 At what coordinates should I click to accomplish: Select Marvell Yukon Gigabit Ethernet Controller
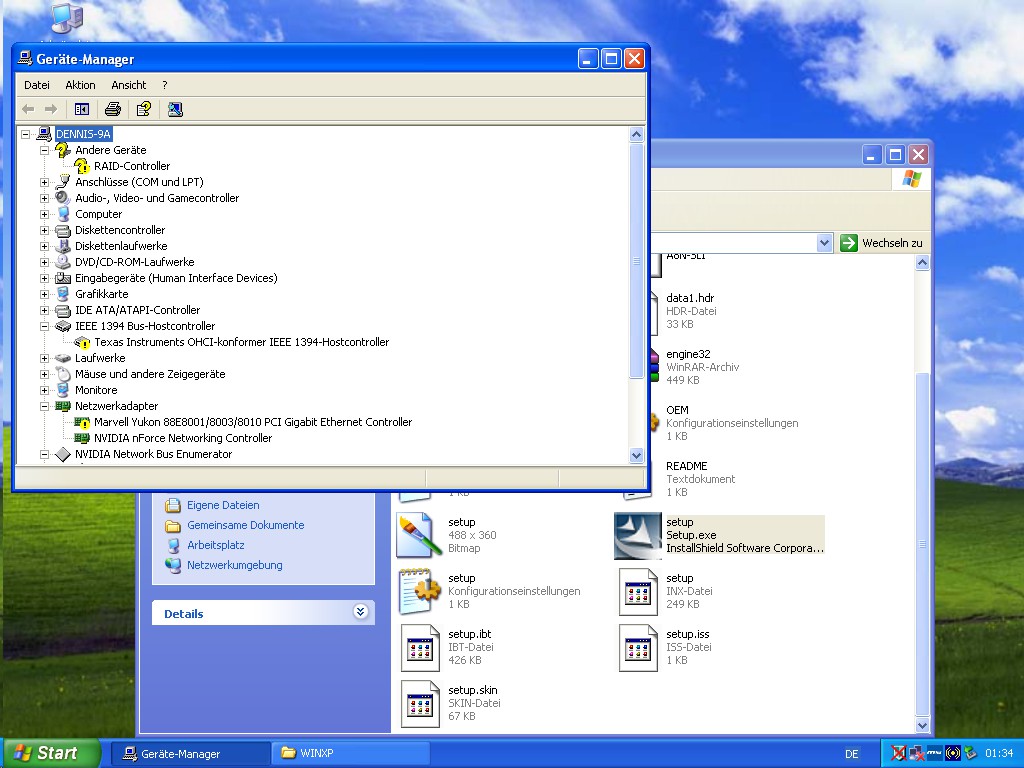point(253,422)
